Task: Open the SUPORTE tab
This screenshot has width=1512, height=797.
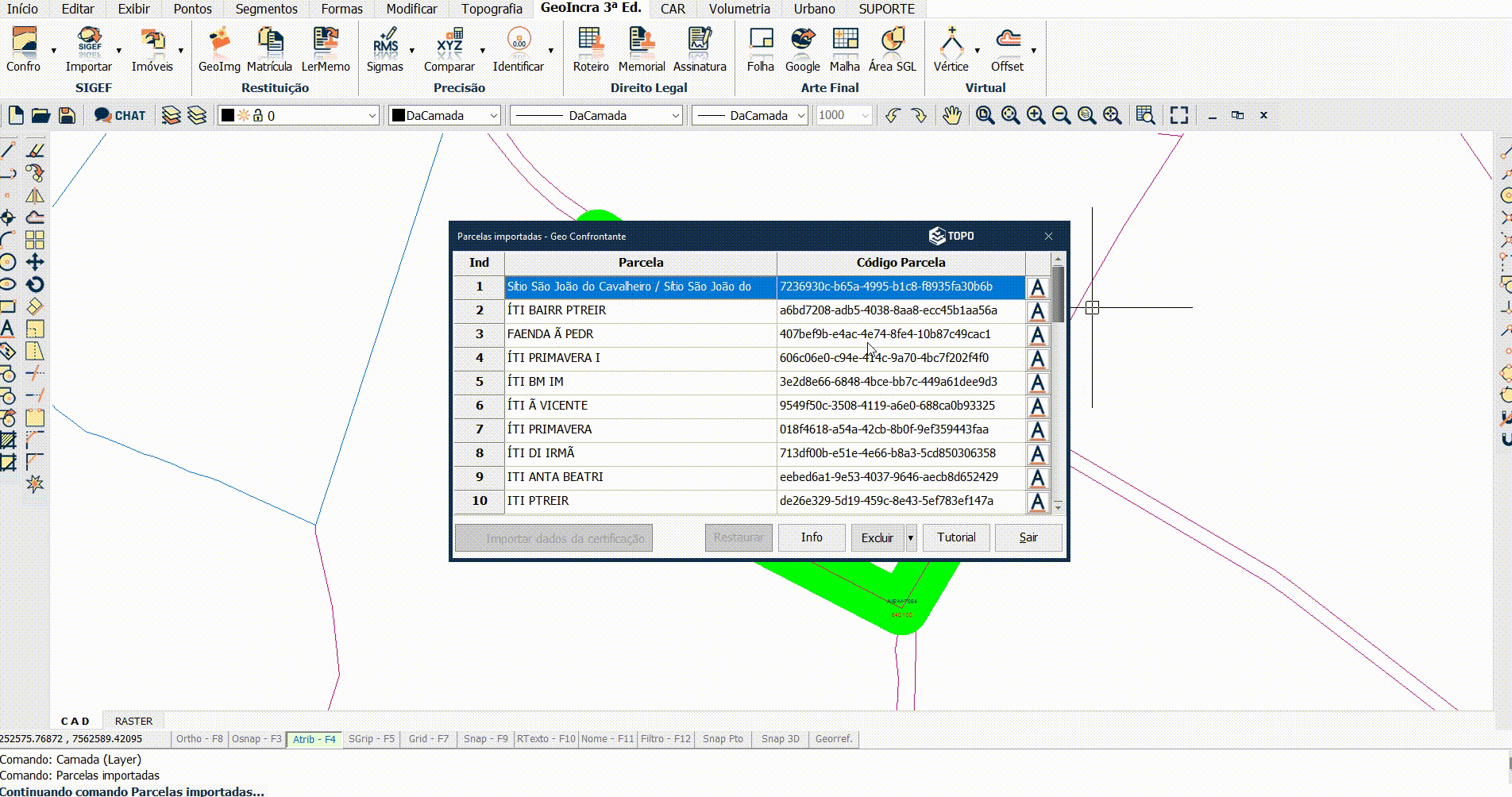Action: [887, 9]
